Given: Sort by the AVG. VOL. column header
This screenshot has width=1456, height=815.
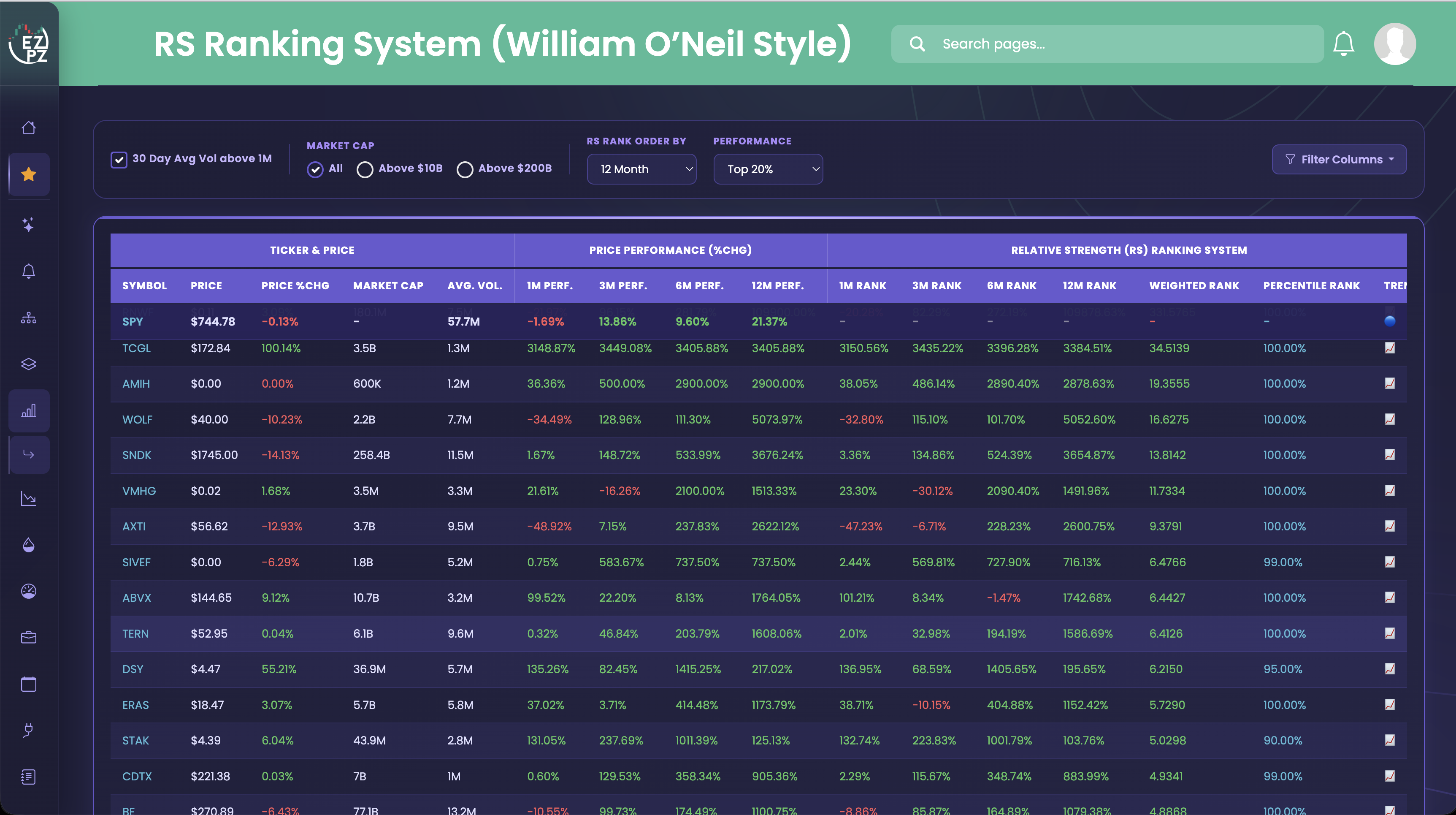Looking at the screenshot, I should pyautogui.click(x=475, y=285).
